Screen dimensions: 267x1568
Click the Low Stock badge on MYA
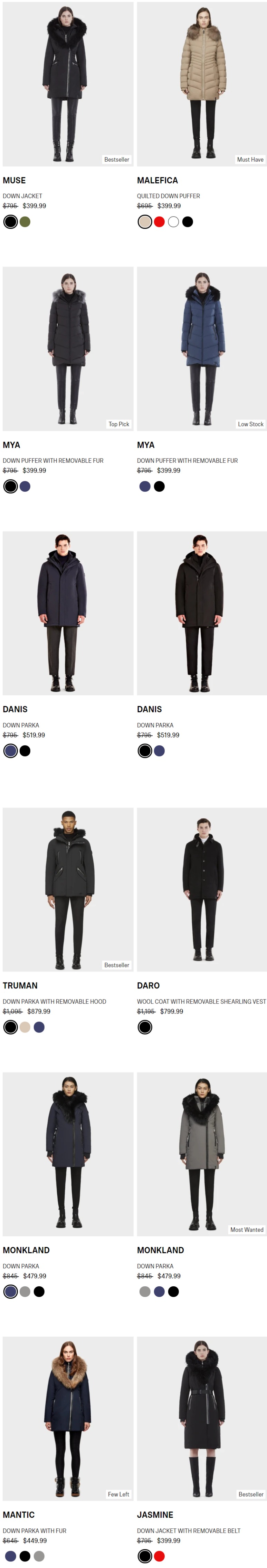(x=250, y=424)
